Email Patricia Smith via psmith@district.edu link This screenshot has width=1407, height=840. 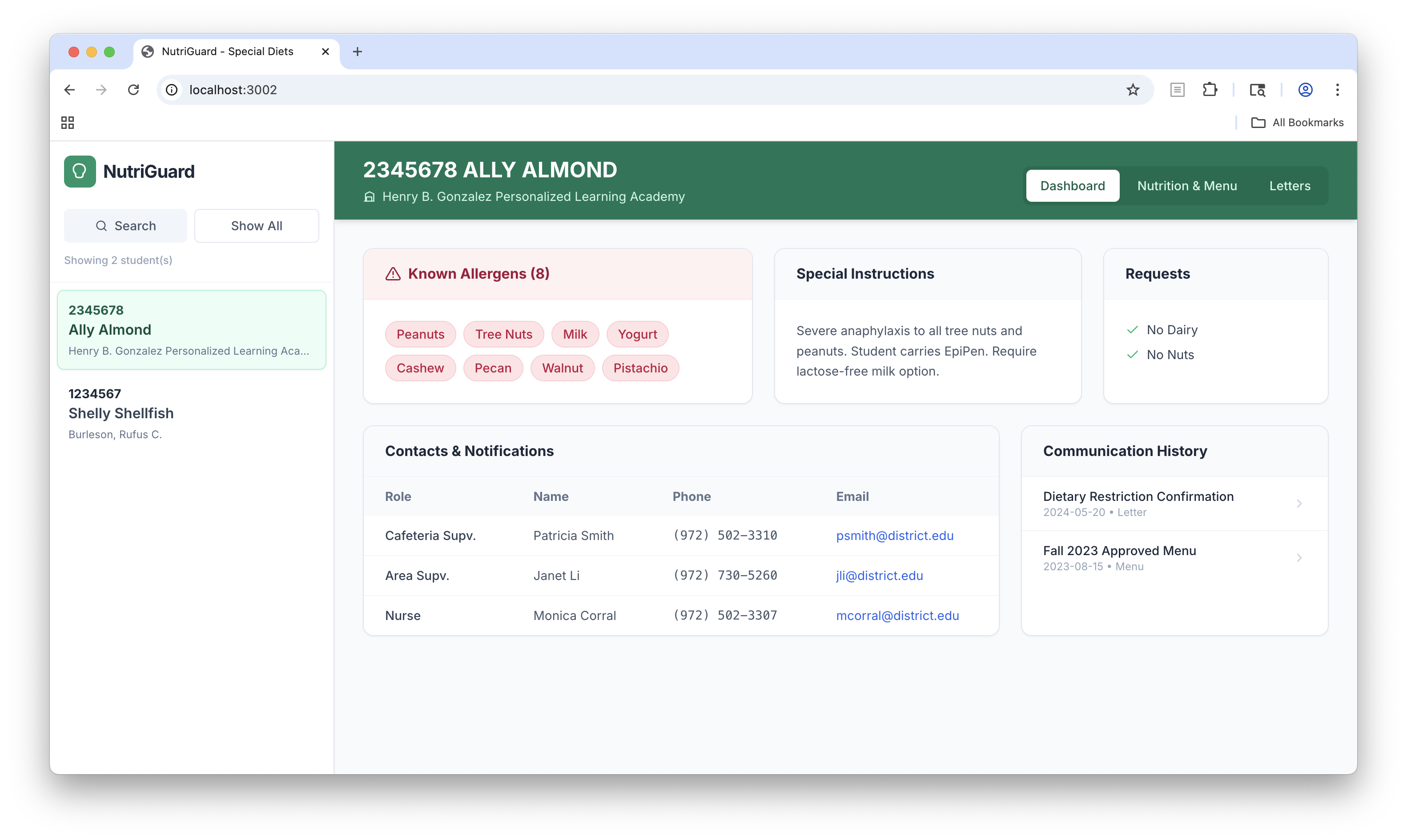coord(895,536)
